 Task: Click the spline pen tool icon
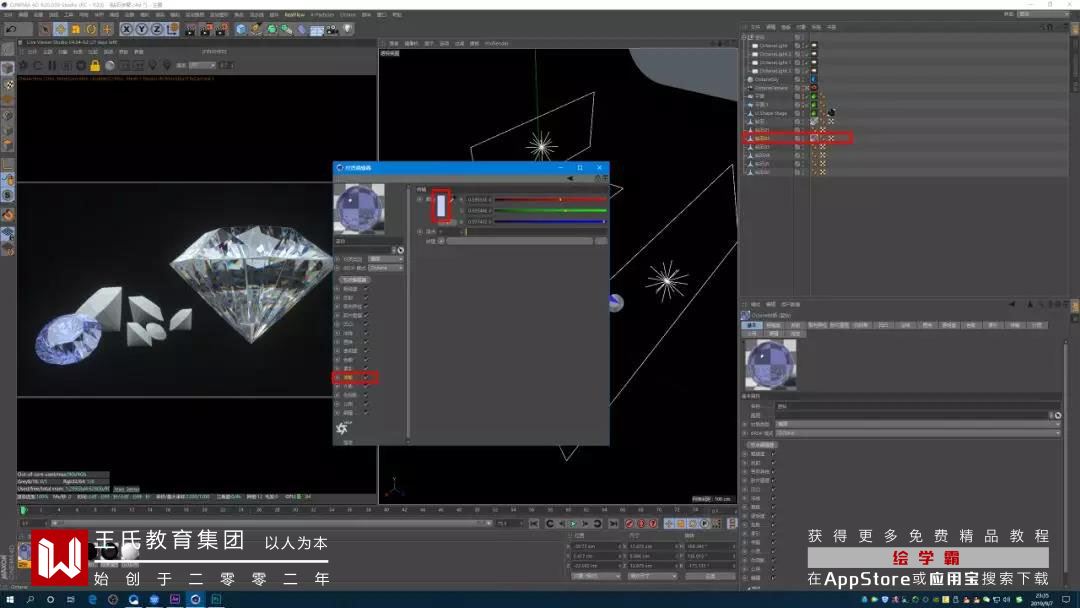coord(256,29)
